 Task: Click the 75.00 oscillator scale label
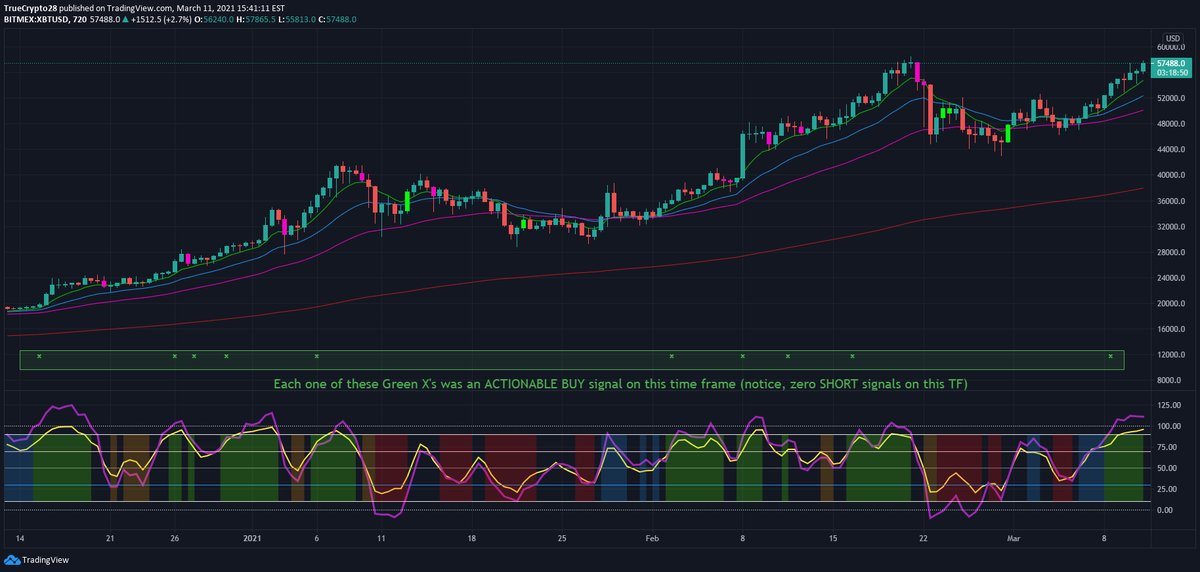pos(1169,447)
